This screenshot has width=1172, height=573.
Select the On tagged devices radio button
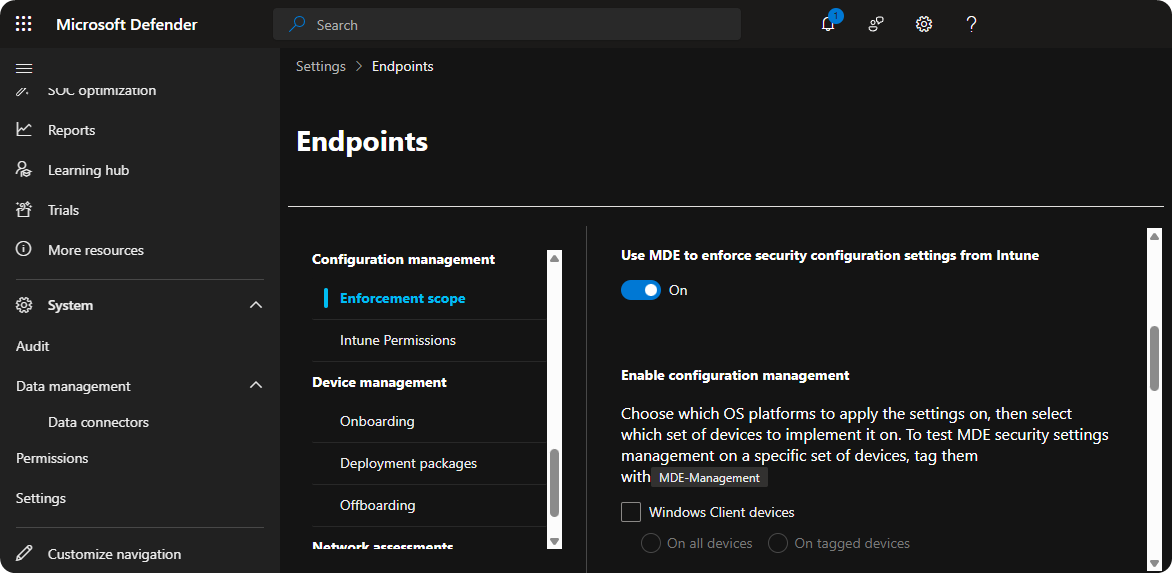coord(778,543)
